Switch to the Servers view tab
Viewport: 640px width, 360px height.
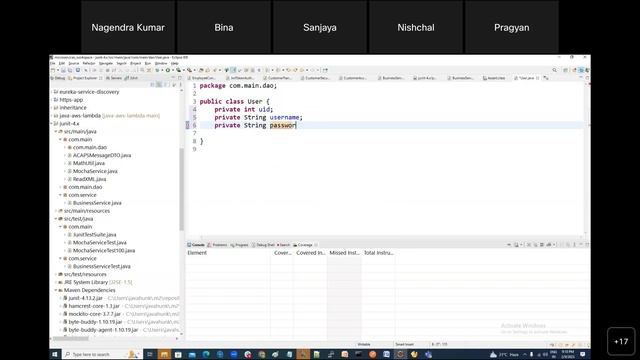114,78
